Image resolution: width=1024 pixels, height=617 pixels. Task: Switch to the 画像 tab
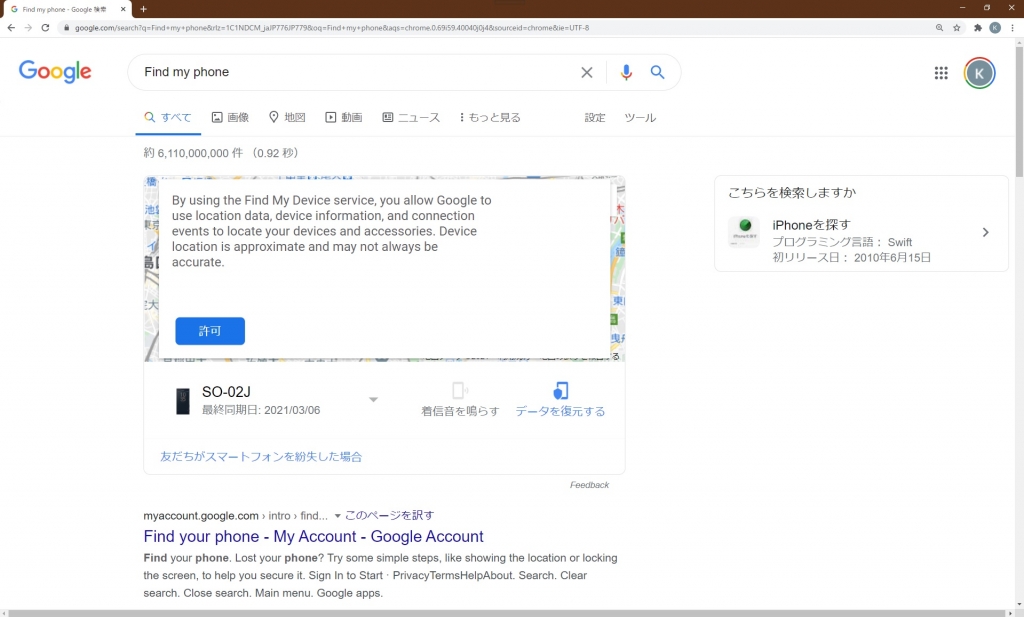[x=230, y=118]
